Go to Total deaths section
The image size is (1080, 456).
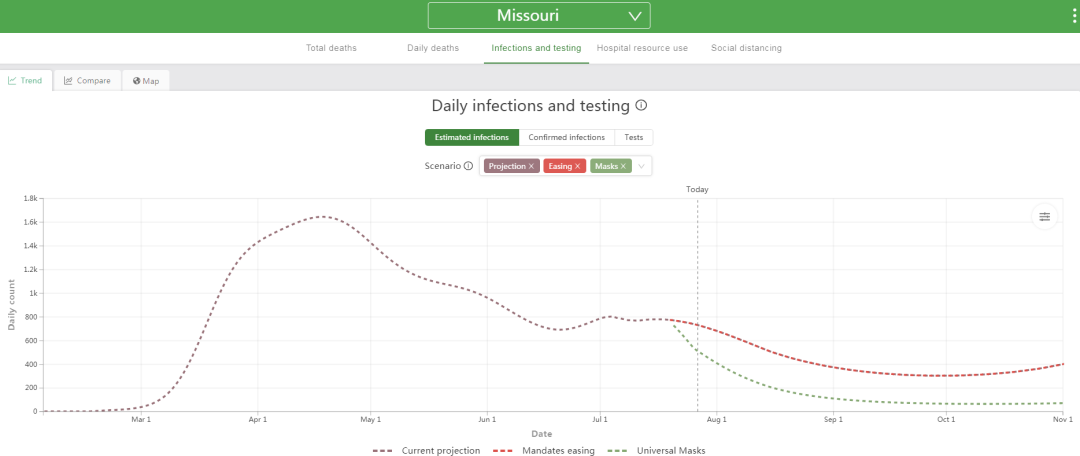(331, 48)
